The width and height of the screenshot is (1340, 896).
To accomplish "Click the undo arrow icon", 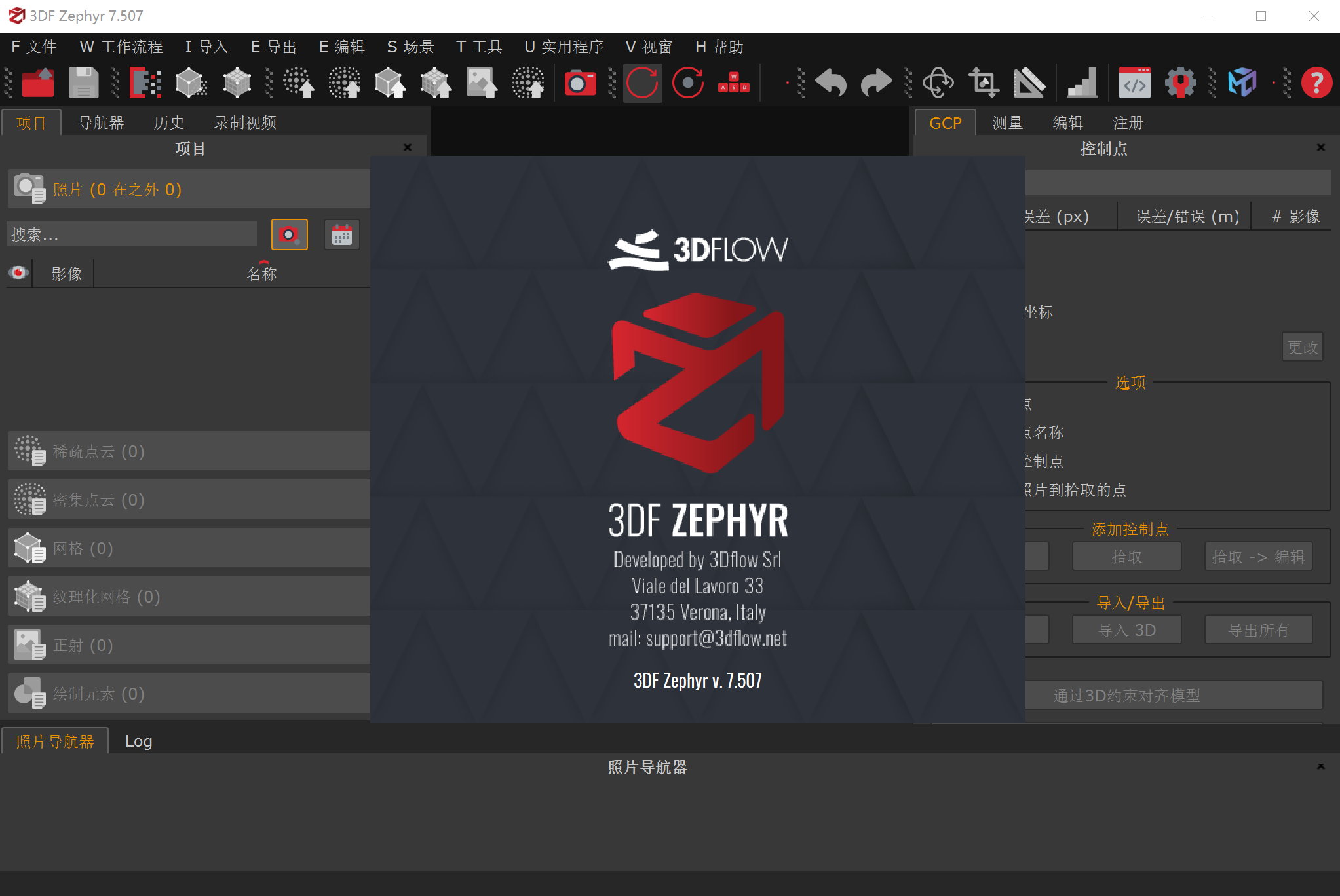I will pos(831,83).
